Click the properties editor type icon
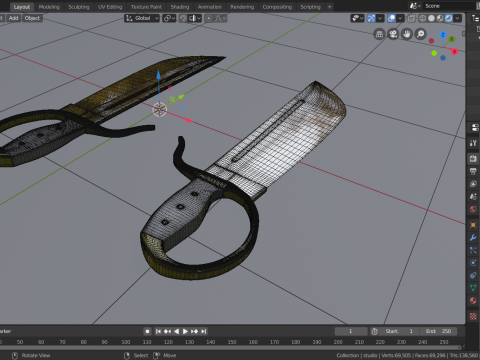The height and width of the screenshot is (360, 480). (x=475, y=127)
